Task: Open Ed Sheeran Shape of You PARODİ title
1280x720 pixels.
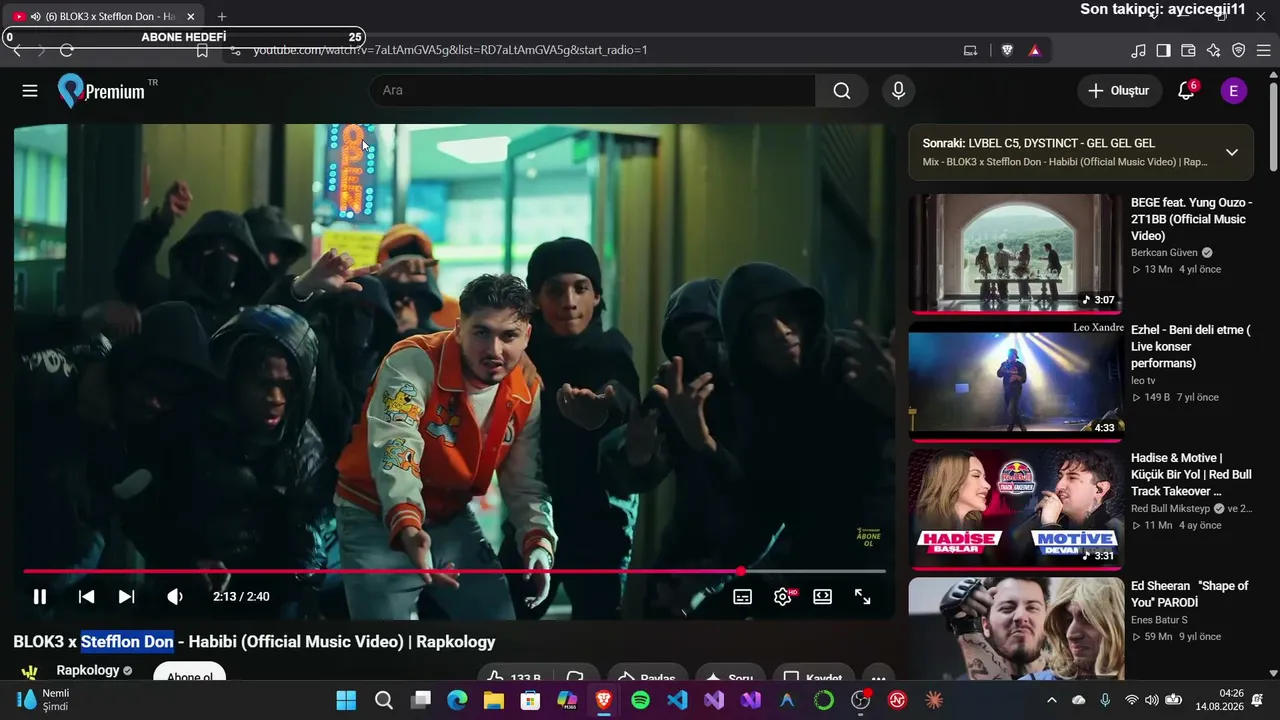Action: pos(1190,594)
